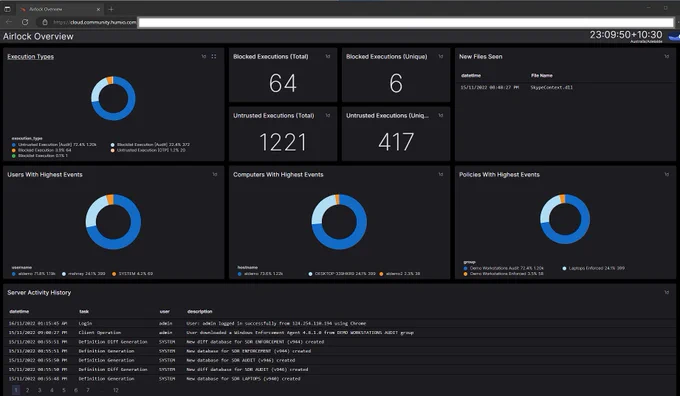
Task: Click 1d time badge on Untrusted Executions (Total)
Action: click(x=328, y=115)
